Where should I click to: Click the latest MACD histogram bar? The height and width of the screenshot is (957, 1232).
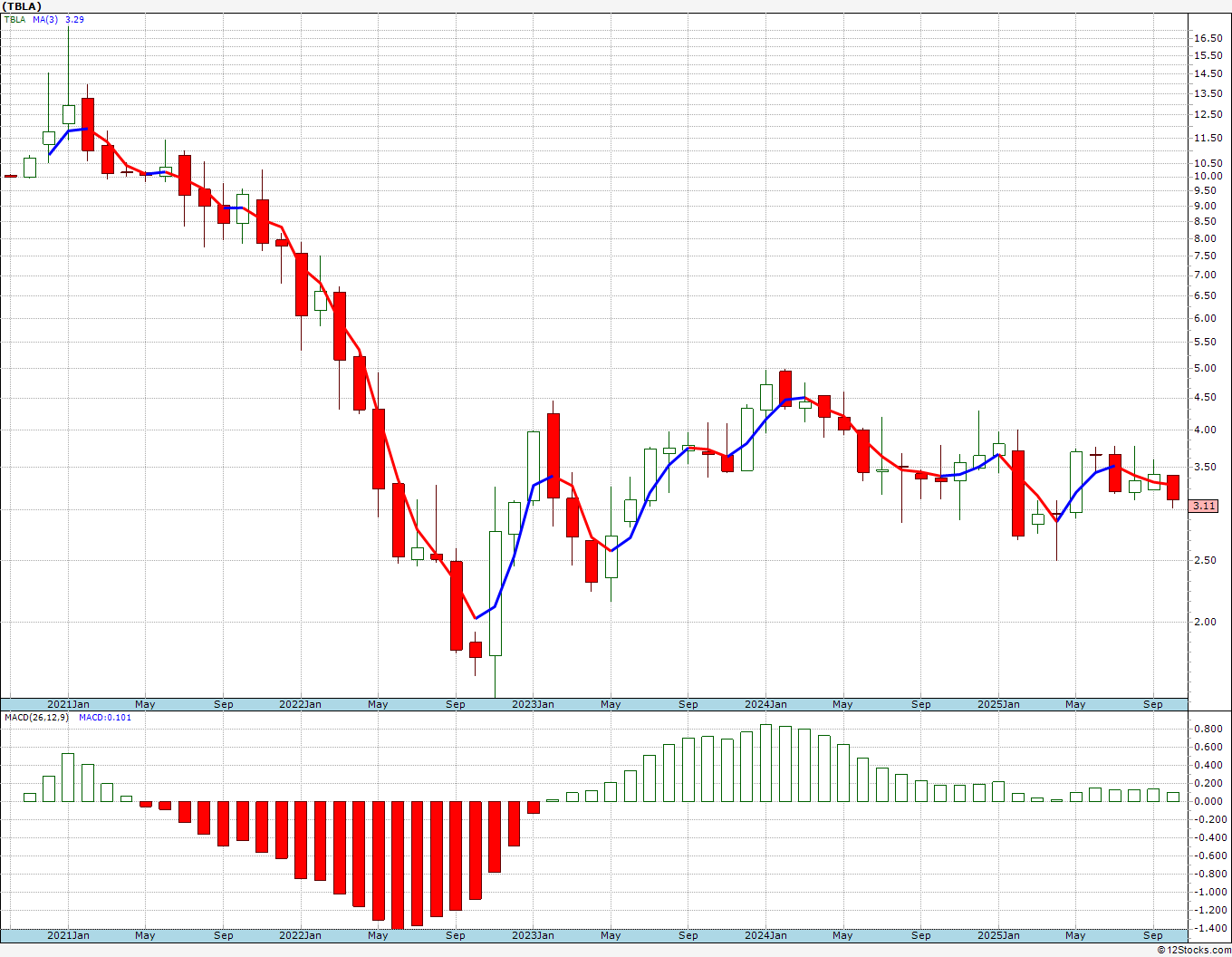1173,797
